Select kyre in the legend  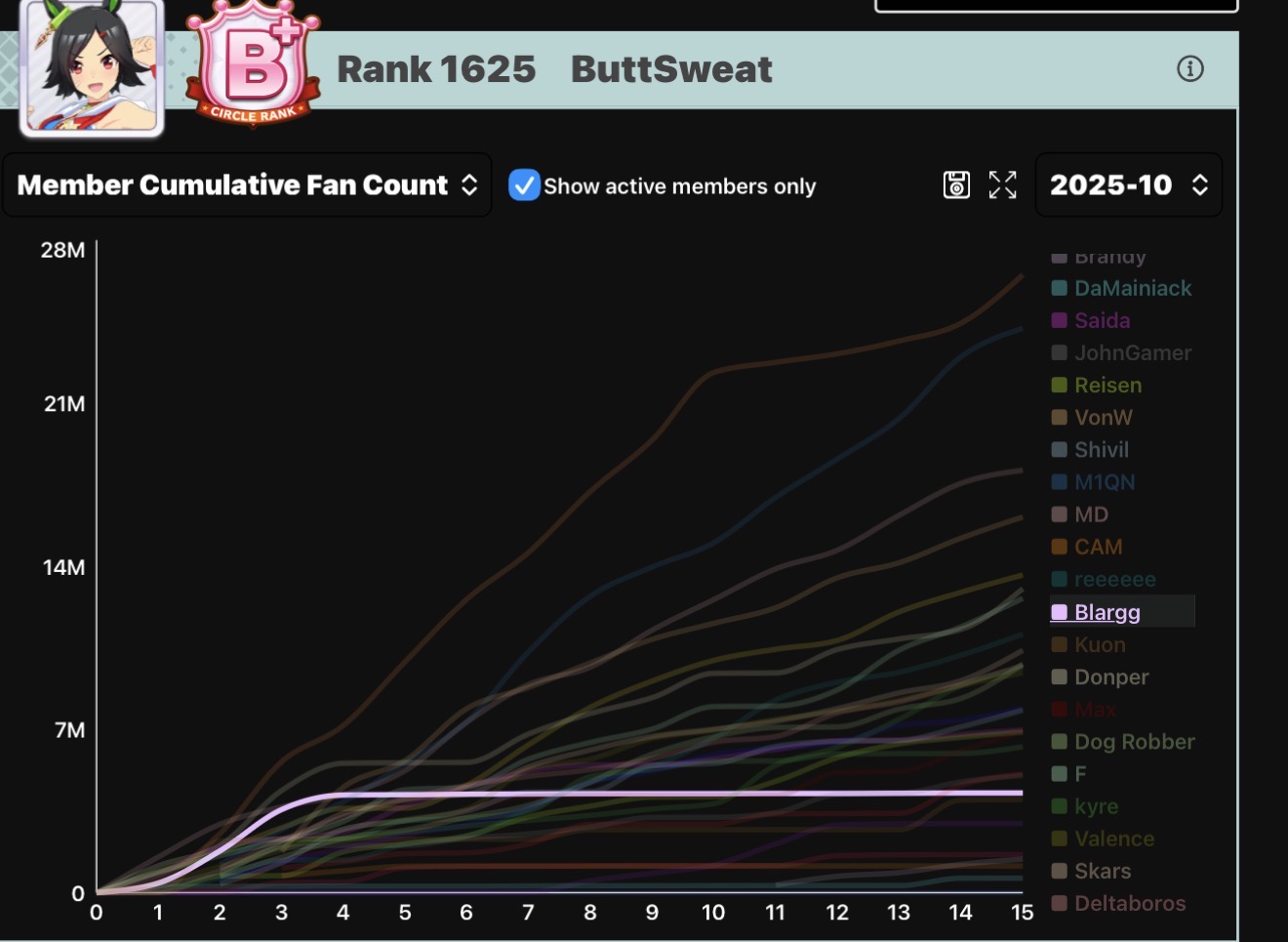[x=1085, y=805]
